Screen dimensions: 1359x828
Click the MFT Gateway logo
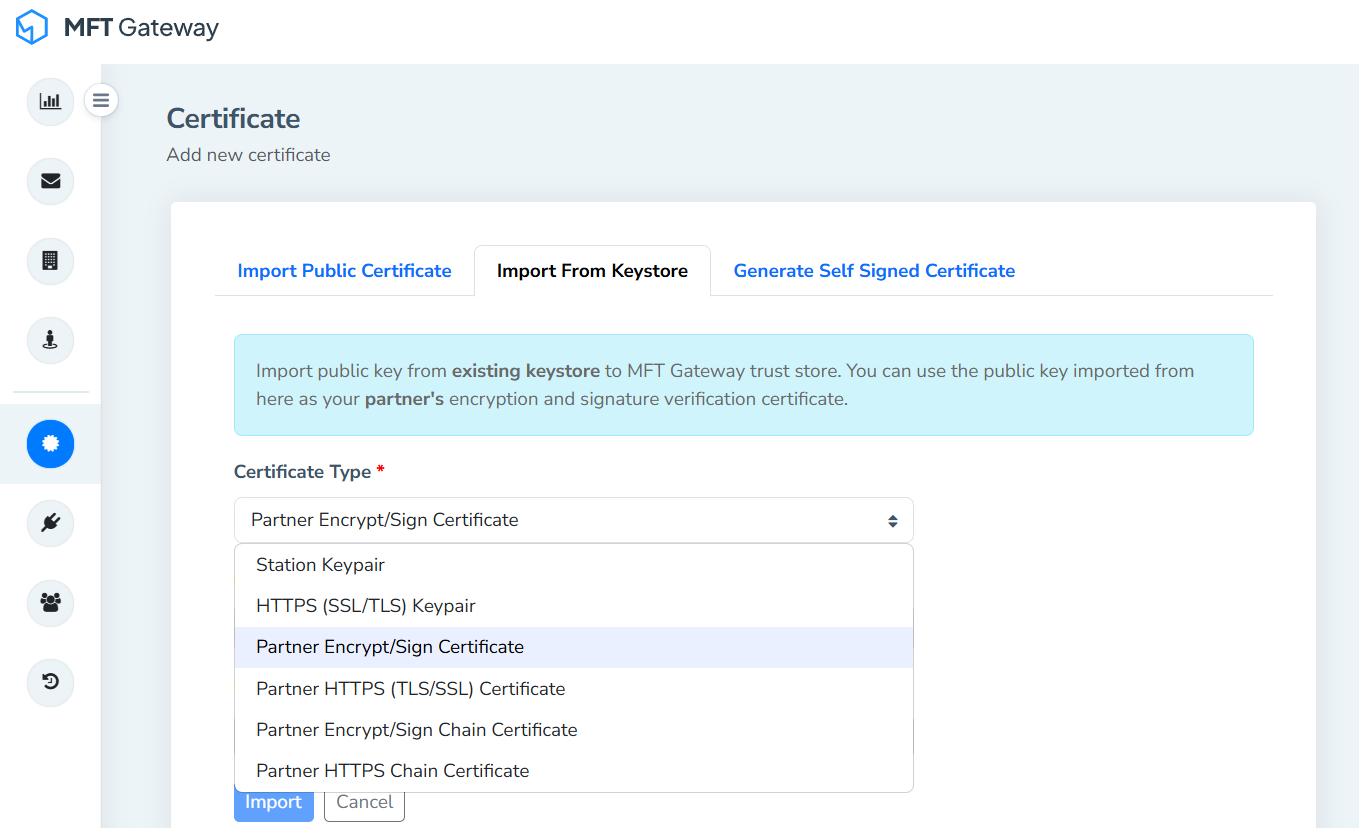click(117, 28)
